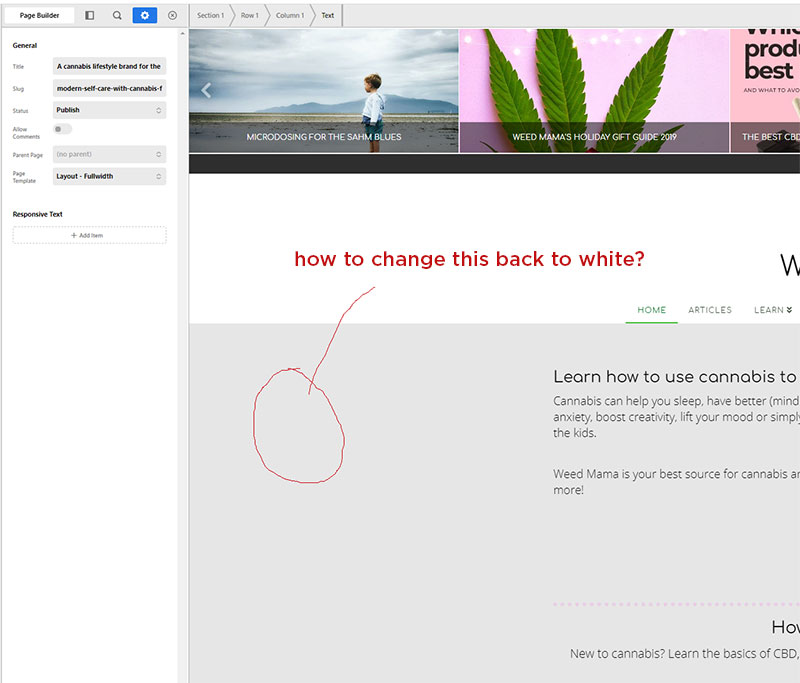Select Column 1 in the breadcrumb
The height and width of the screenshot is (683, 800).
(289, 16)
